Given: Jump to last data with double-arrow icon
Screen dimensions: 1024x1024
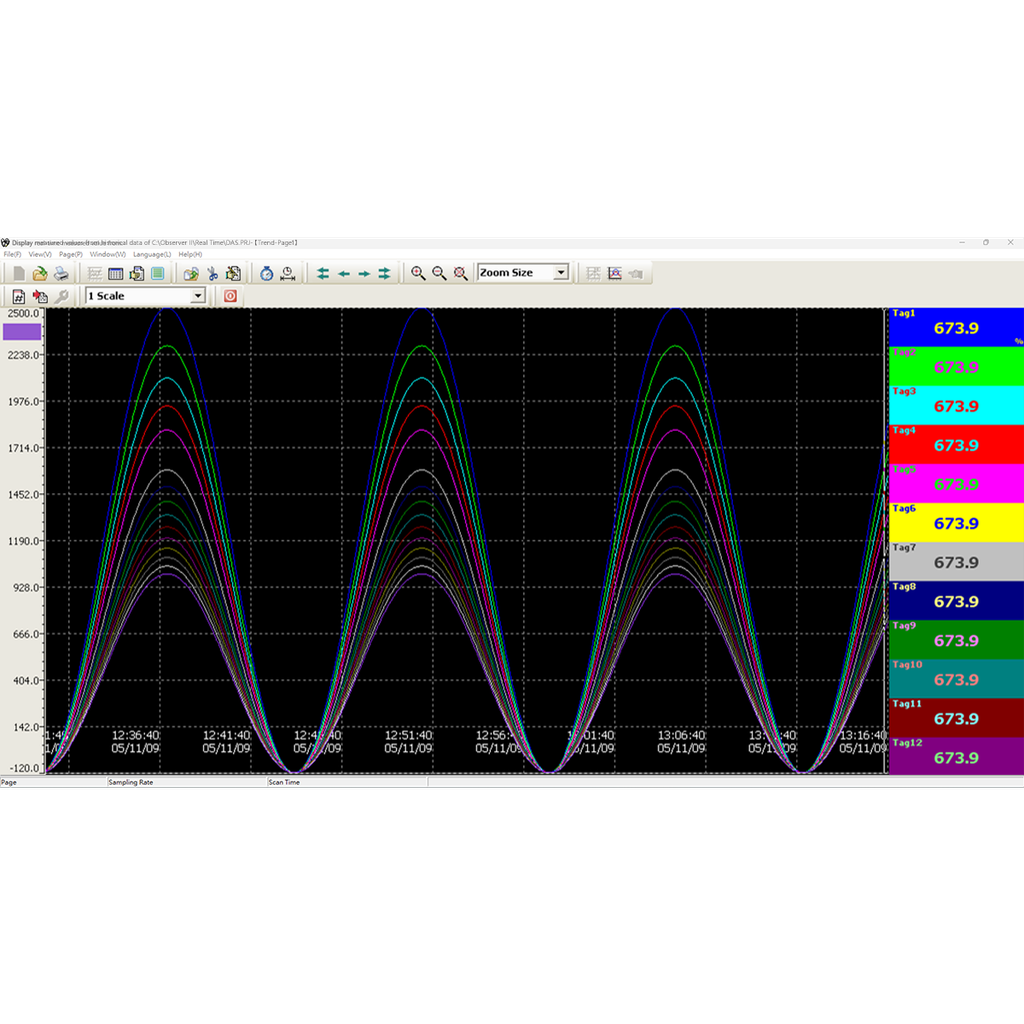Looking at the screenshot, I should coord(383,273).
